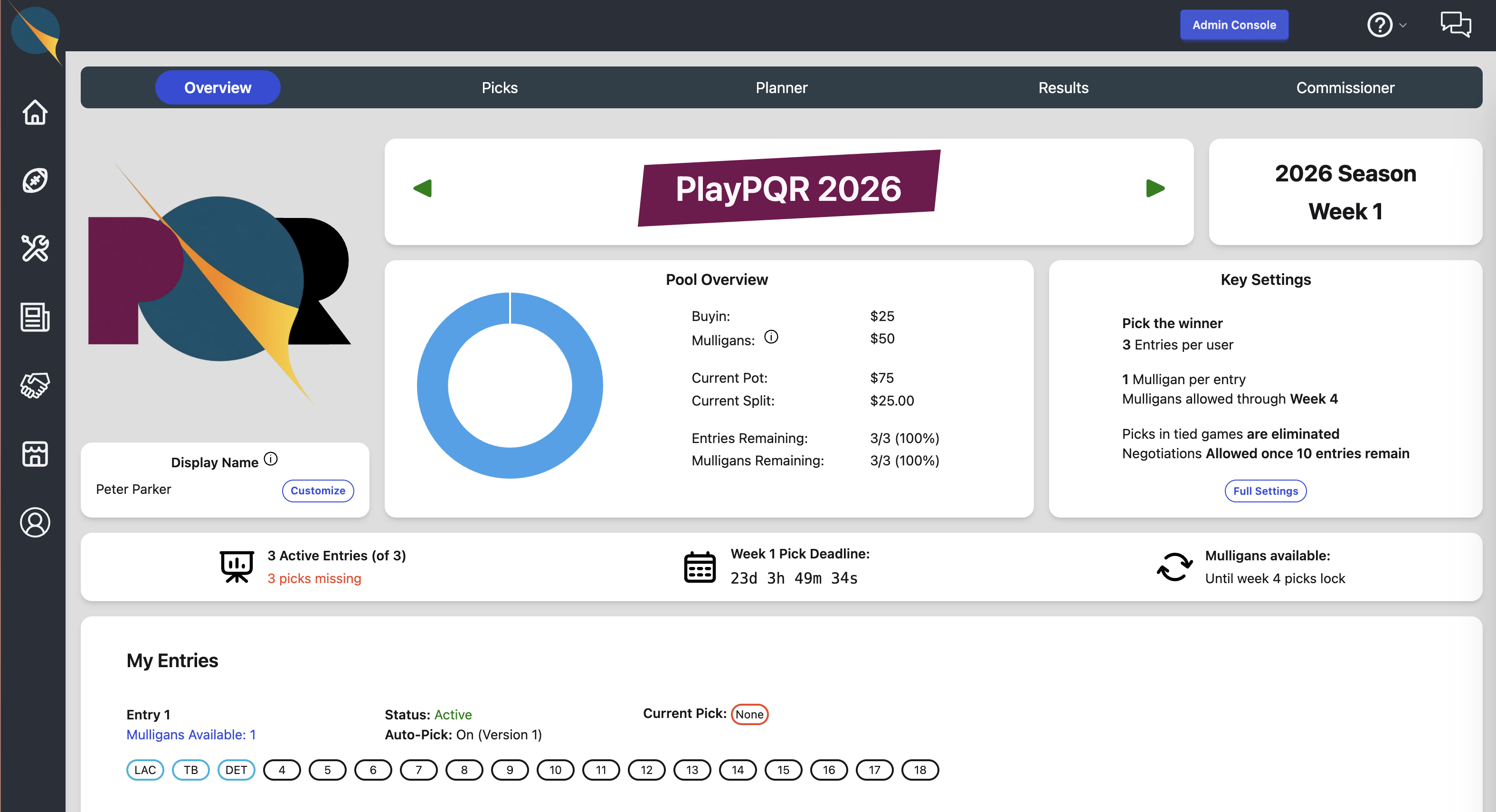The width and height of the screenshot is (1496, 812).
Task: Select the TB week pill
Action: click(190, 770)
